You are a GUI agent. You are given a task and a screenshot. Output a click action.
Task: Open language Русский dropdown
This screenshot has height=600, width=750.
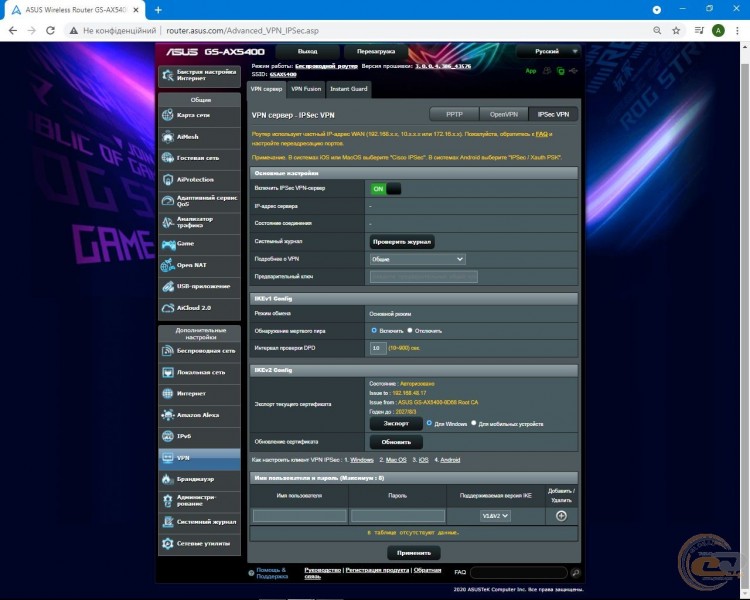[x=549, y=51]
